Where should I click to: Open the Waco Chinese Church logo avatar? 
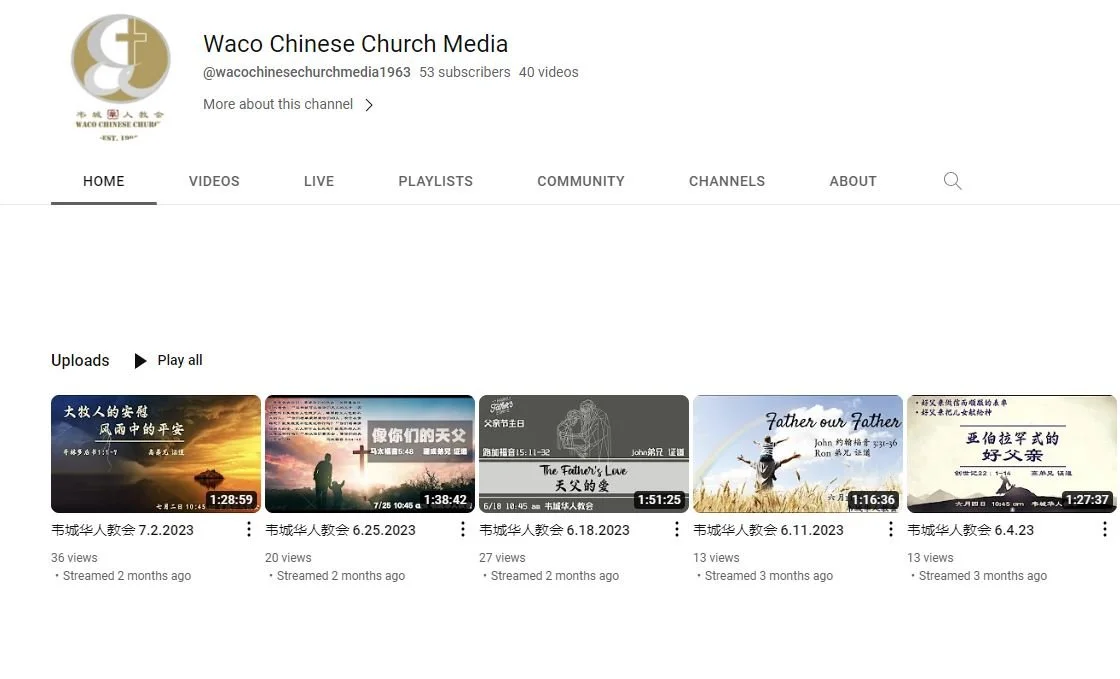click(120, 76)
